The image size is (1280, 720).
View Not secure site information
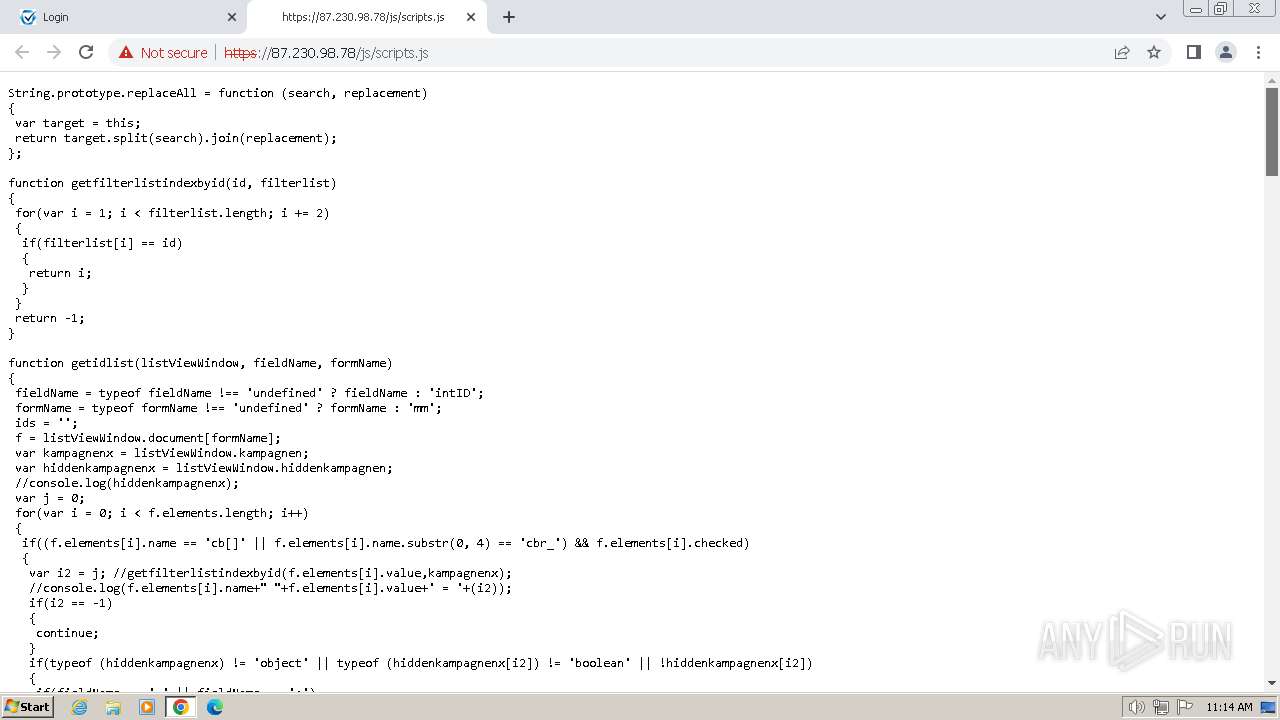point(163,53)
